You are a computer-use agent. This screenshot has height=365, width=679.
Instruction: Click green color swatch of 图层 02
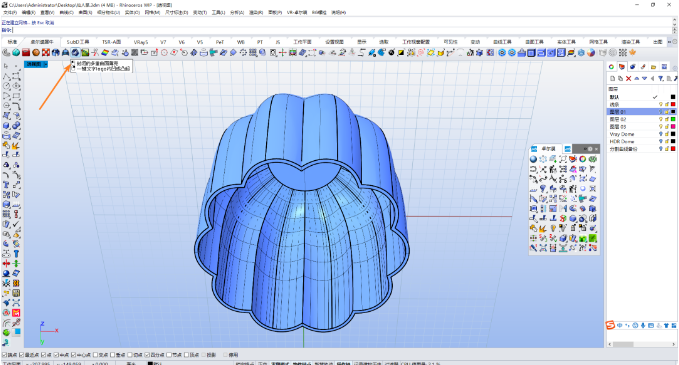[x=673, y=119]
